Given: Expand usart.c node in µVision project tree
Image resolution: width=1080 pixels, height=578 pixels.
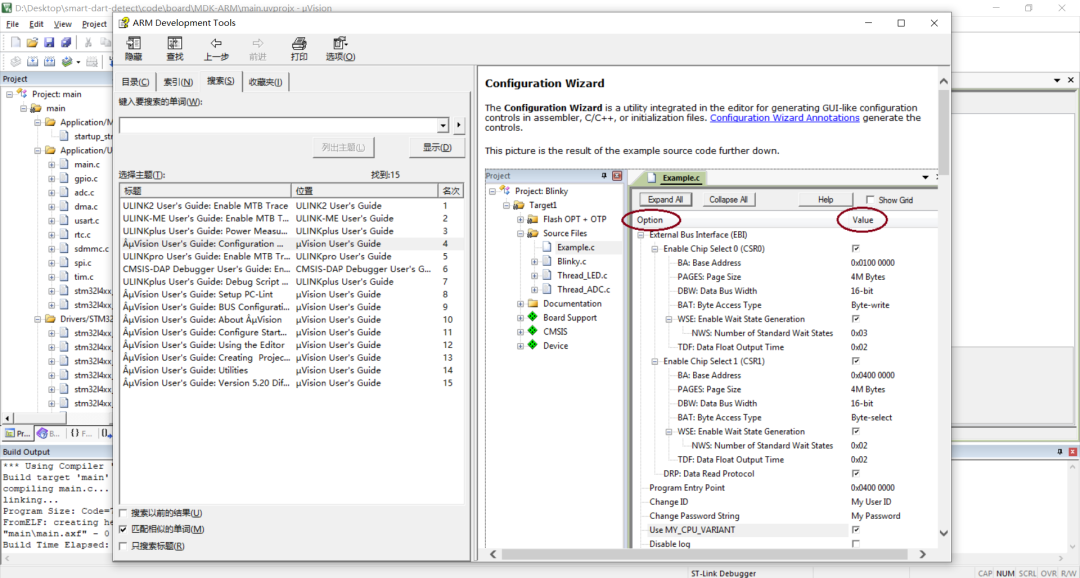Looking at the screenshot, I should 52,220.
